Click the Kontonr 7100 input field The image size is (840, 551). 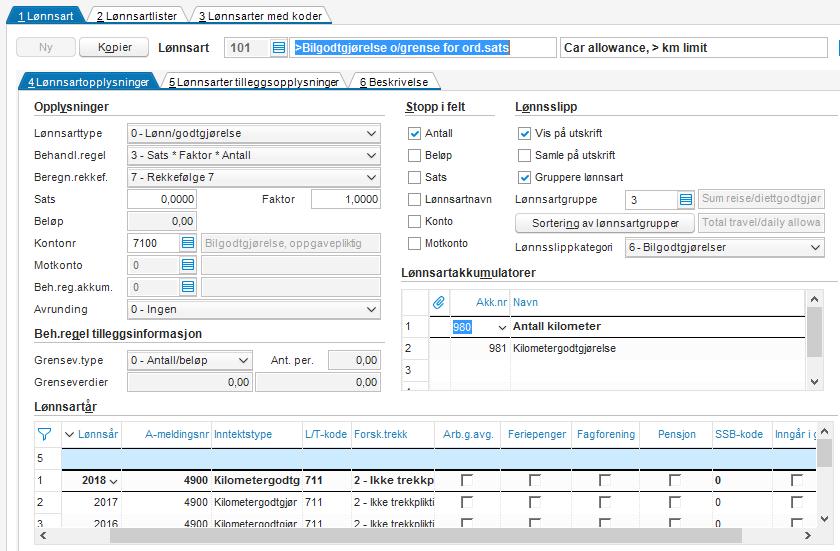(x=153, y=243)
